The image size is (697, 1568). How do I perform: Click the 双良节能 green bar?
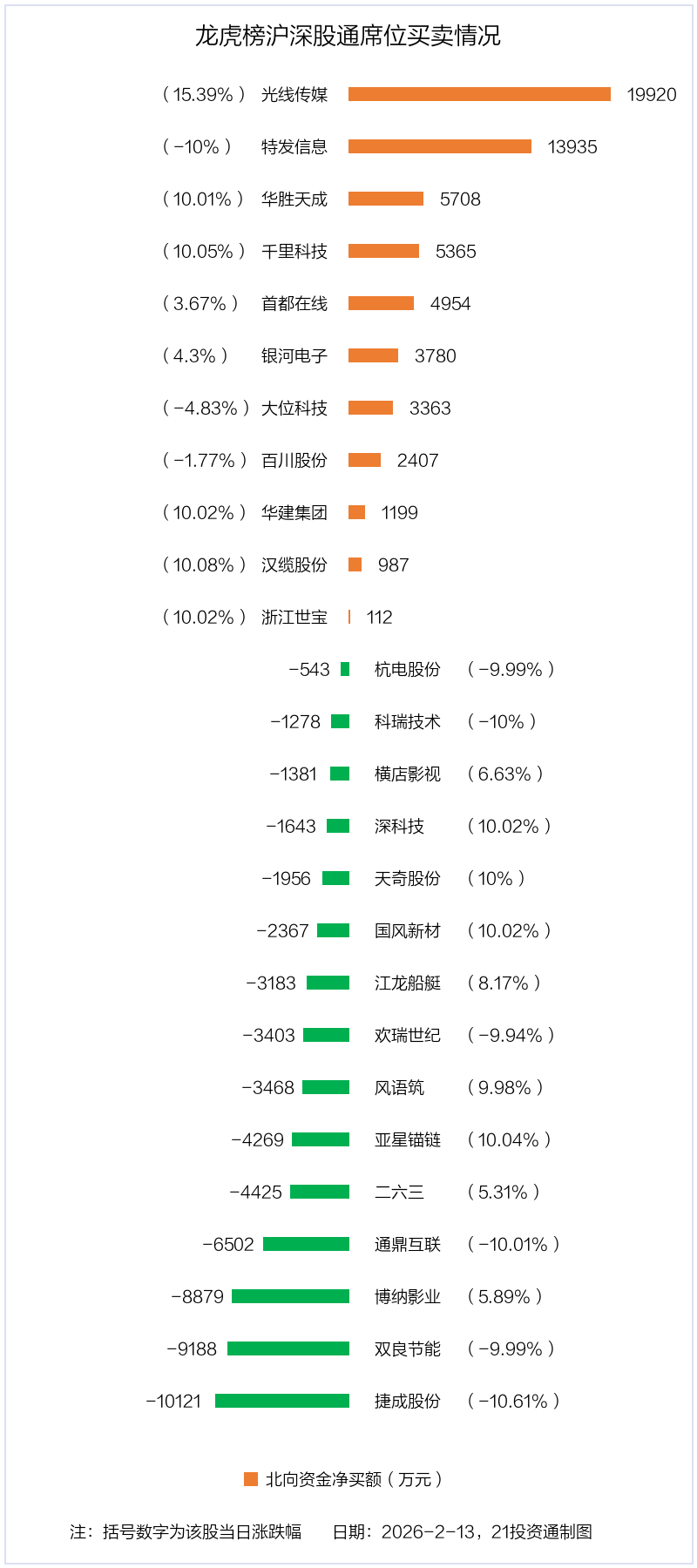point(288,1348)
